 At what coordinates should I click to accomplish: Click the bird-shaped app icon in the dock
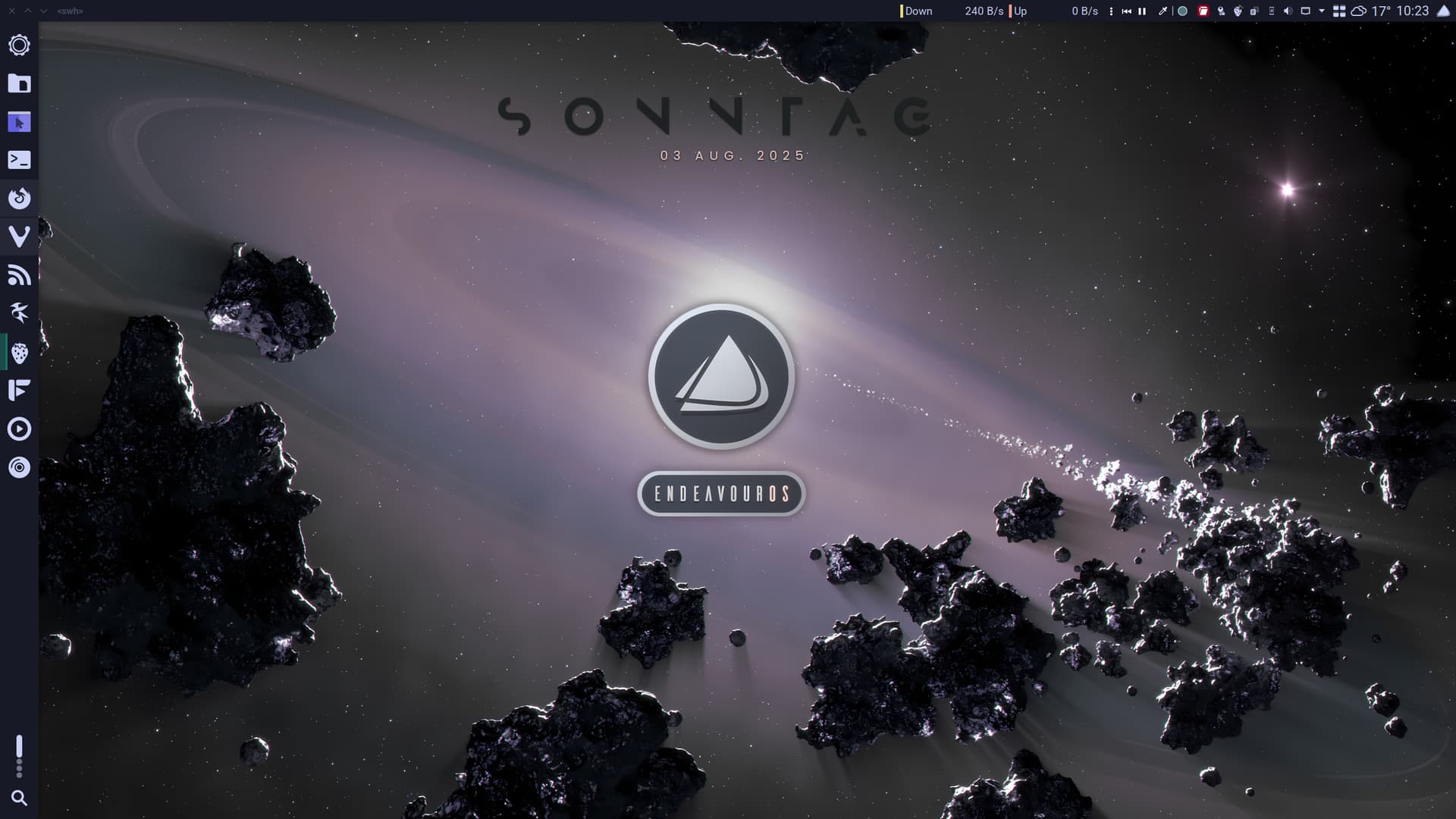pyautogui.click(x=19, y=313)
